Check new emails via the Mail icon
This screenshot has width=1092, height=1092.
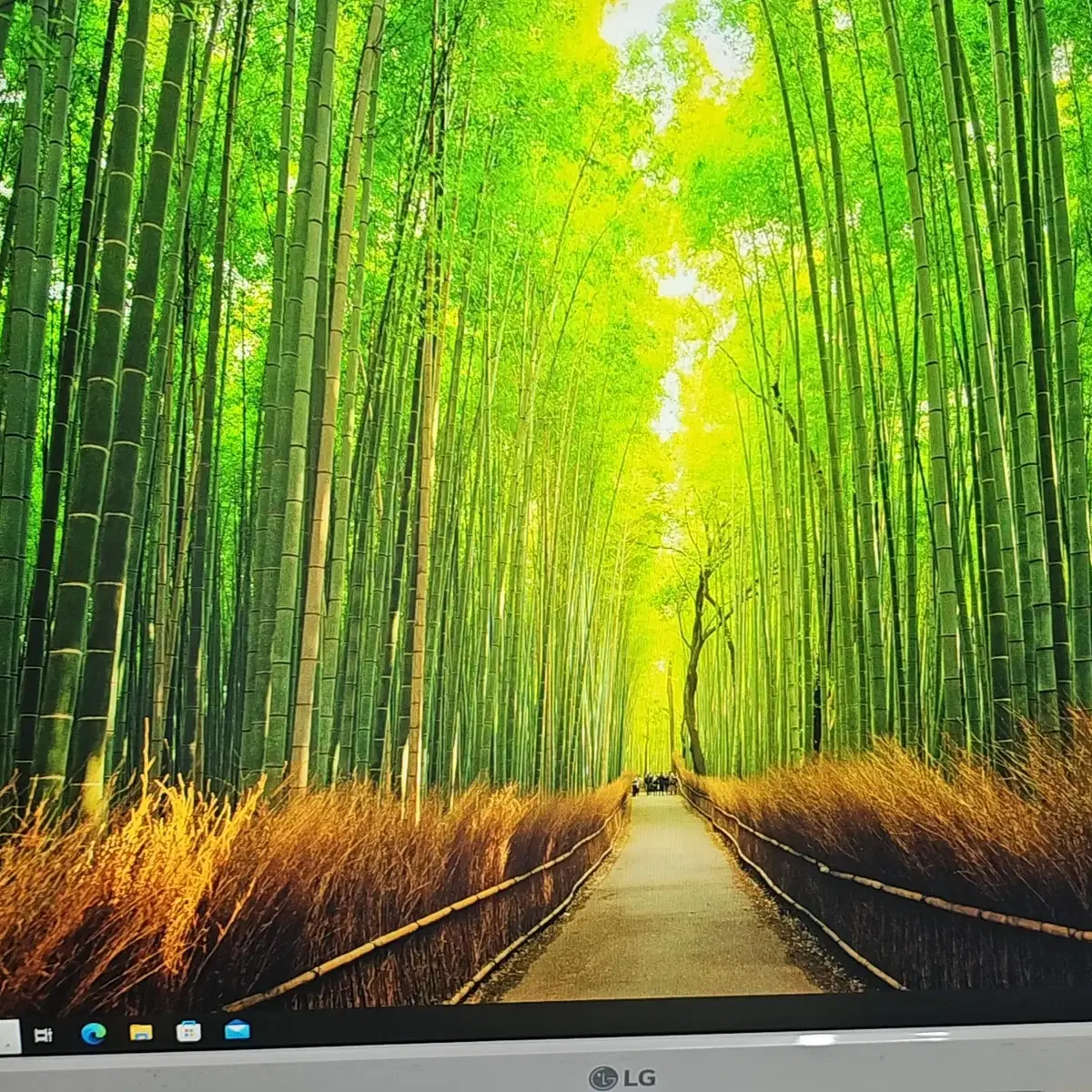pyautogui.click(x=237, y=1028)
